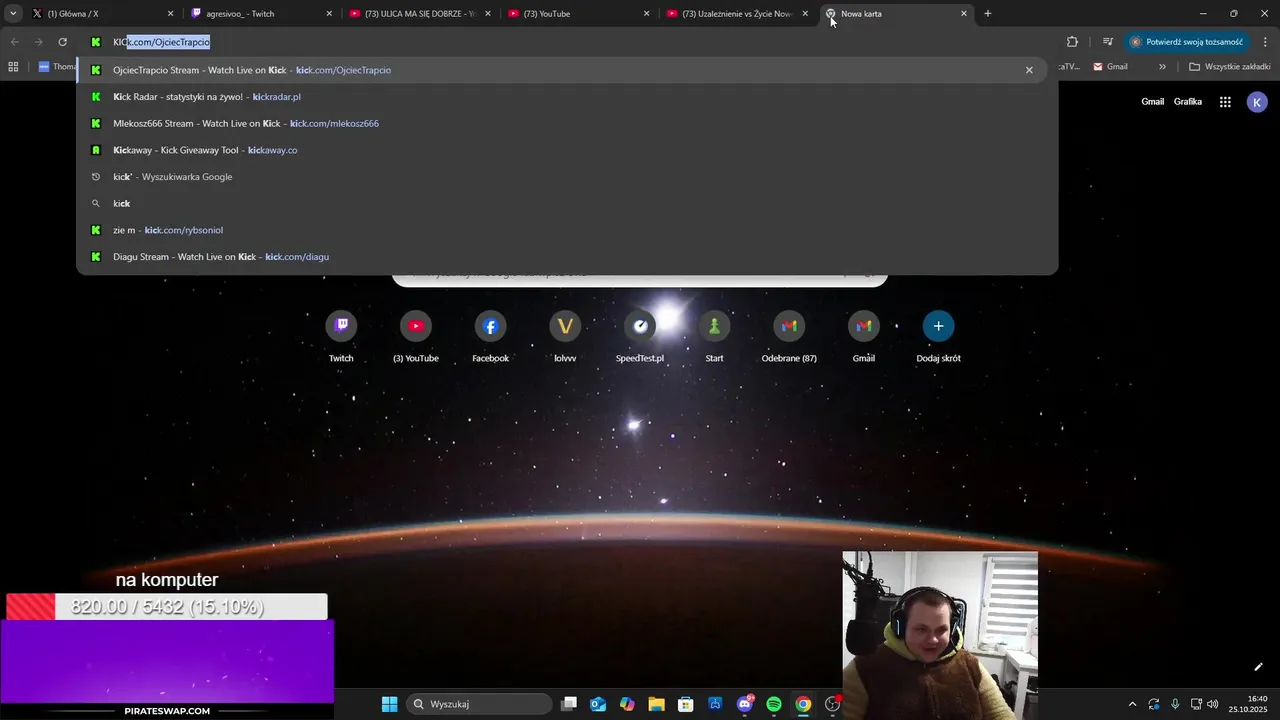Show hidden system tray icons
The image size is (1280, 720).
(1132, 704)
